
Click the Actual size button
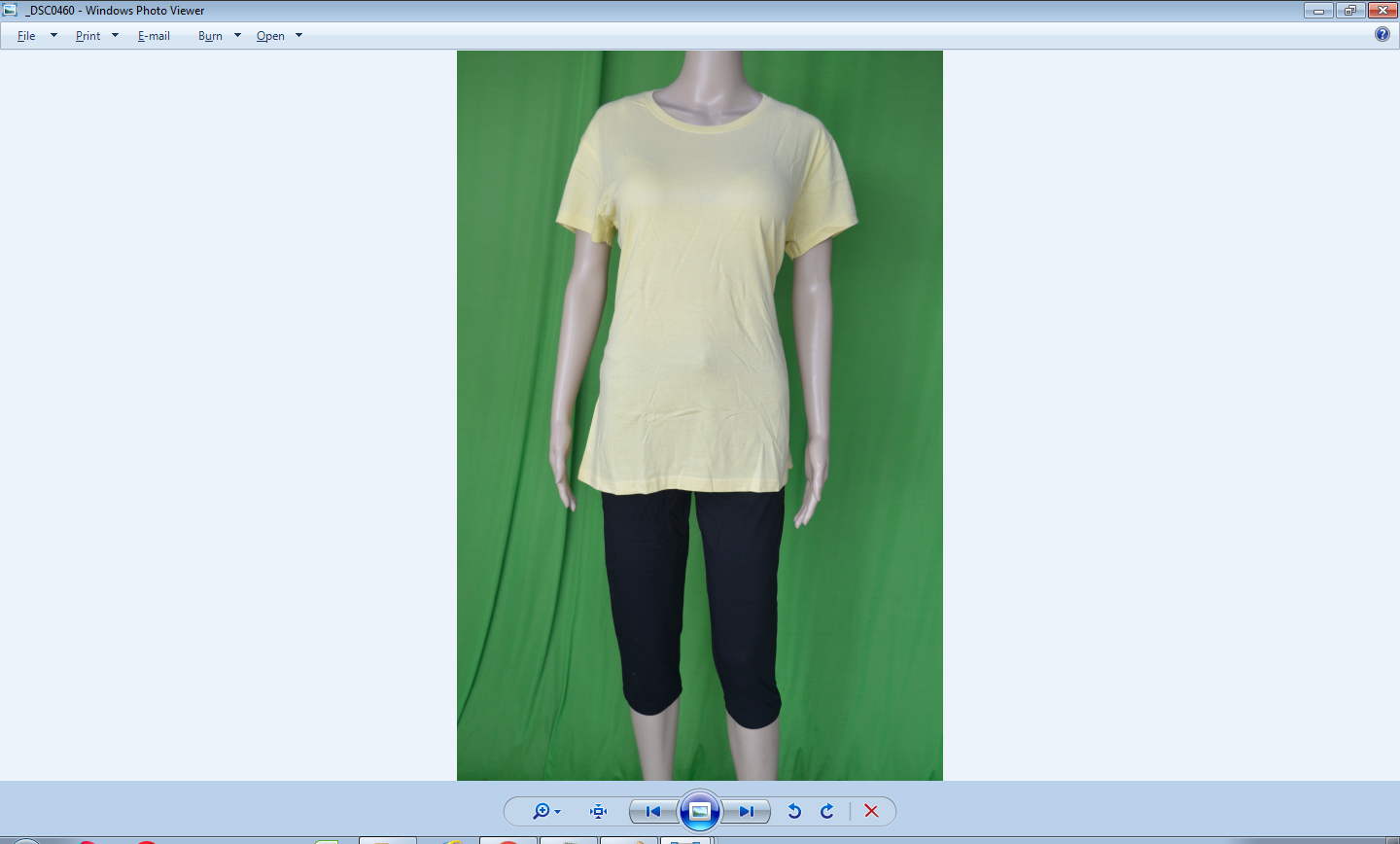pyautogui.click(x=598, y=811)
